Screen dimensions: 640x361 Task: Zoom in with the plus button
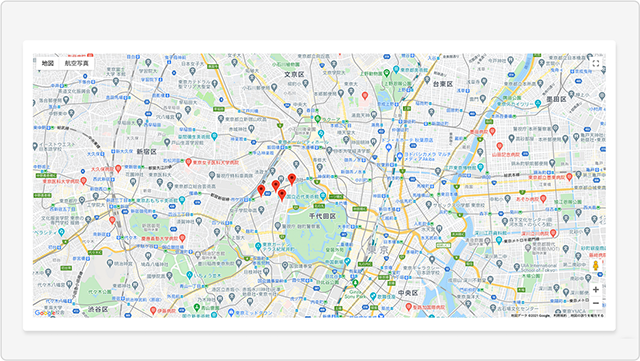pos(596,290)
